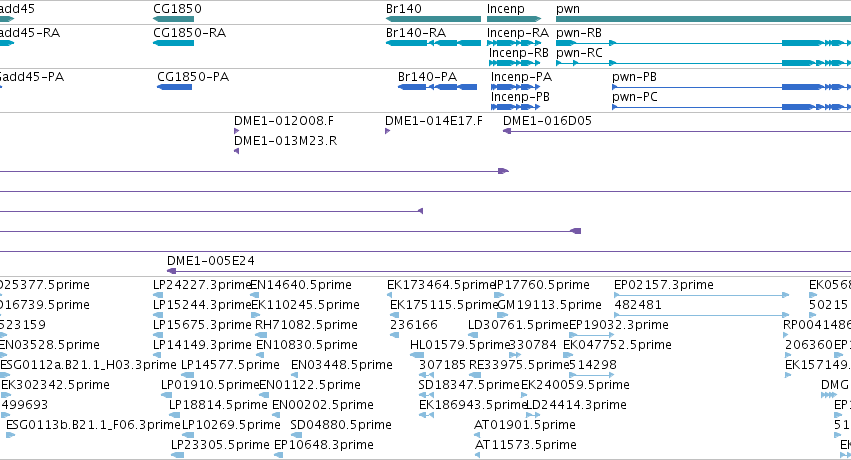Screen dimensions: 851x460
Task: Click the EK175115.5prime EST
Action: tap(395, 315)
